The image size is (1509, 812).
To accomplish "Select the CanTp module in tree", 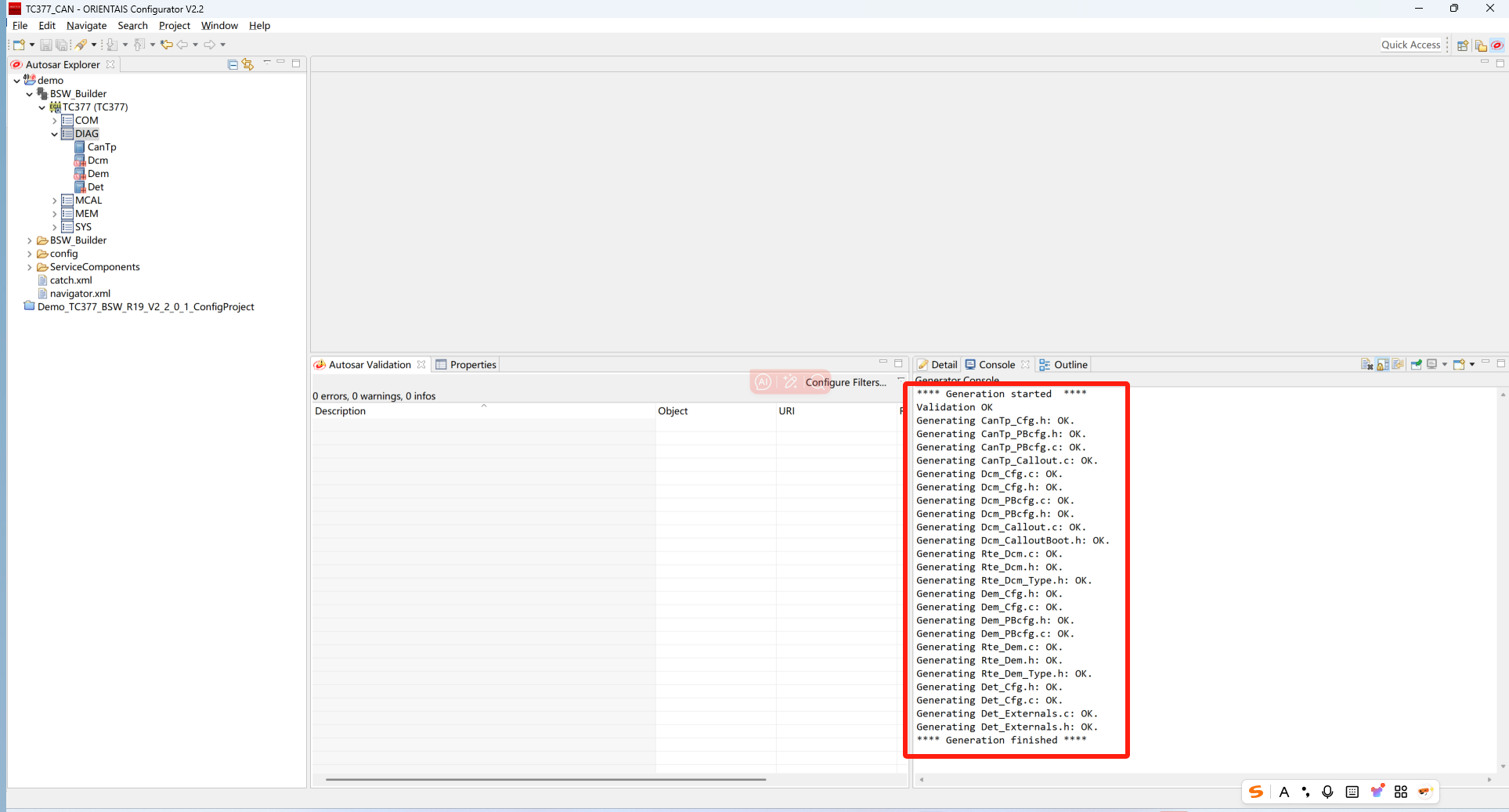I will (x=101, y=147).
